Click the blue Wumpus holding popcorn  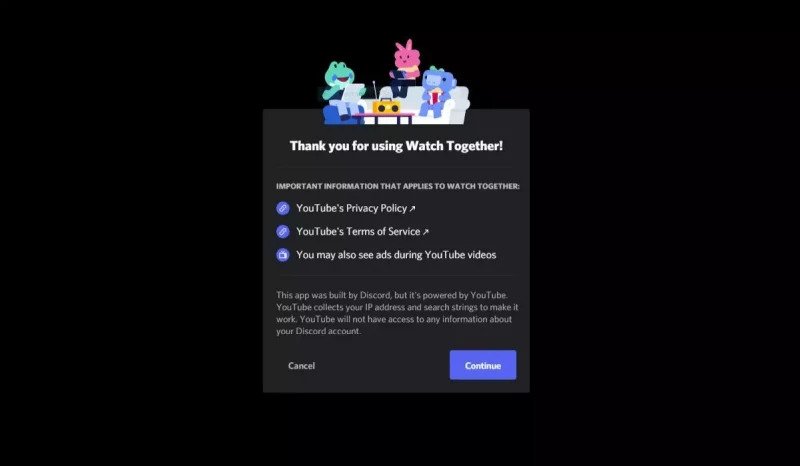pos(436,91)
